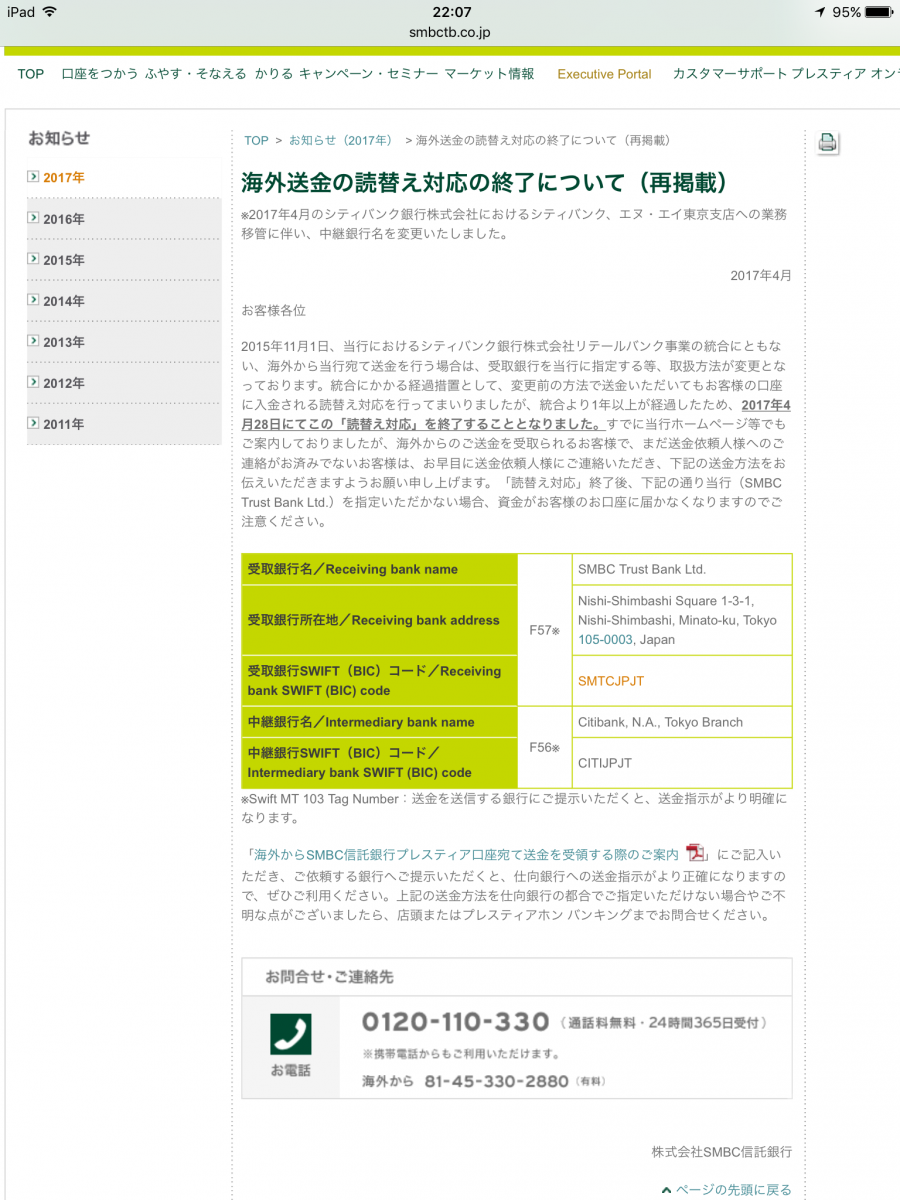Click the Receiving bank SWIFT (BIC) code header
This screenshot has height=1200, width=900.
point(380,681)
